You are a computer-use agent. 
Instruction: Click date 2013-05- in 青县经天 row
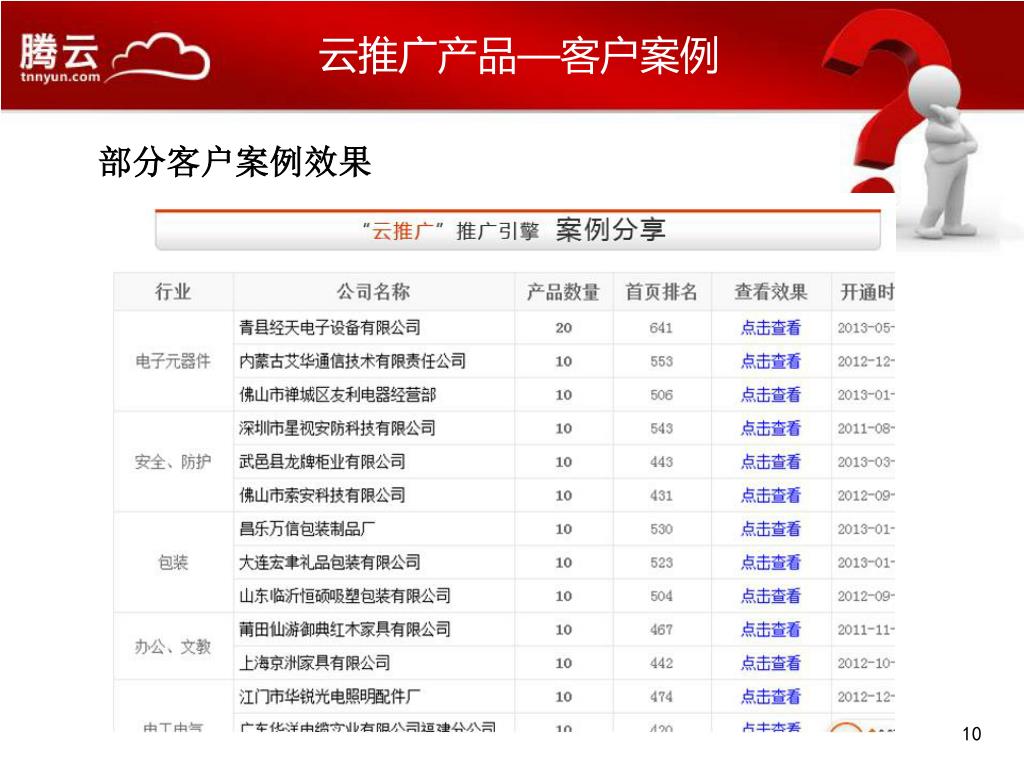866,328
